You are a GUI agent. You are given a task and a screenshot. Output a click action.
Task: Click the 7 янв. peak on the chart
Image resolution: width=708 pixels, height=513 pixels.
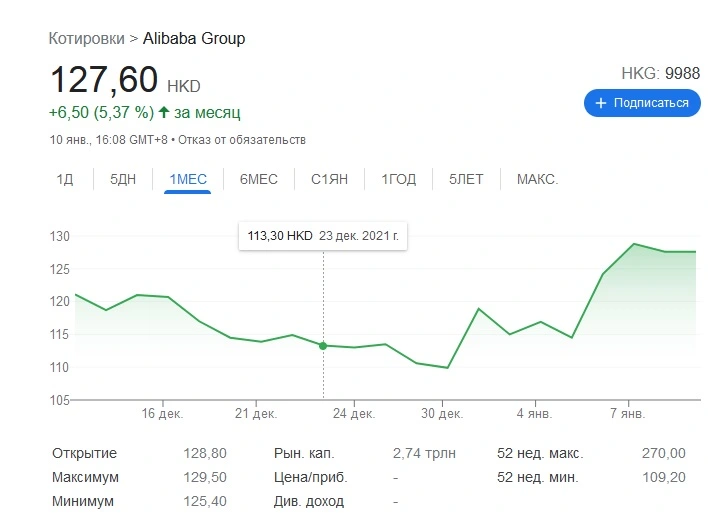pos(634,244)
